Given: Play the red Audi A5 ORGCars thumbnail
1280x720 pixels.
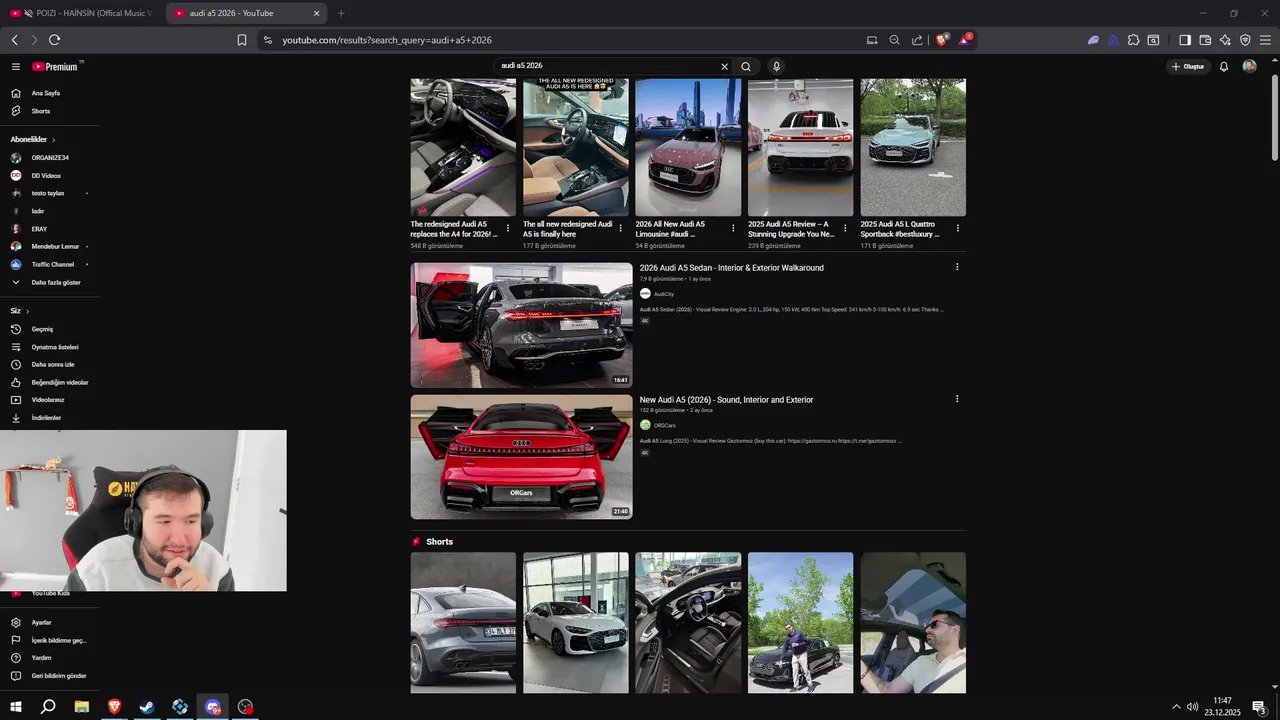Looking at the screenshot, I should point(521,457).
